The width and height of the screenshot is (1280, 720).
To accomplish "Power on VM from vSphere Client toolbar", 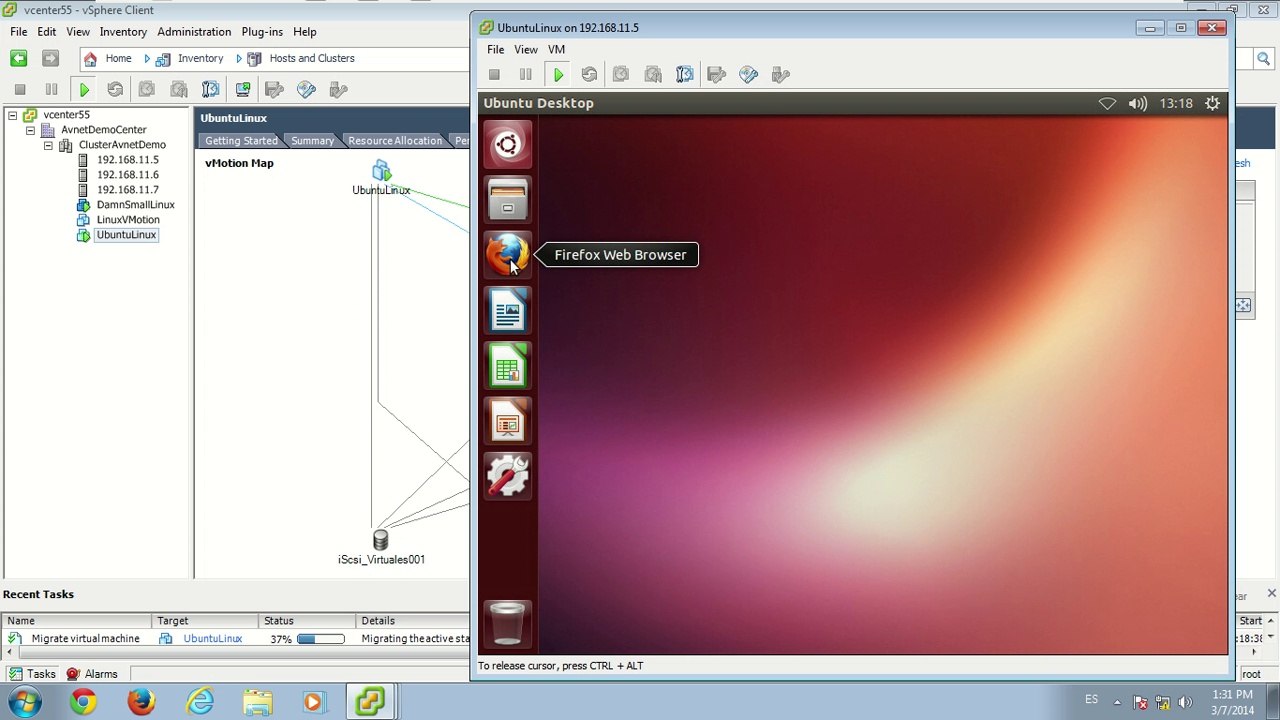I will point(83,90).
